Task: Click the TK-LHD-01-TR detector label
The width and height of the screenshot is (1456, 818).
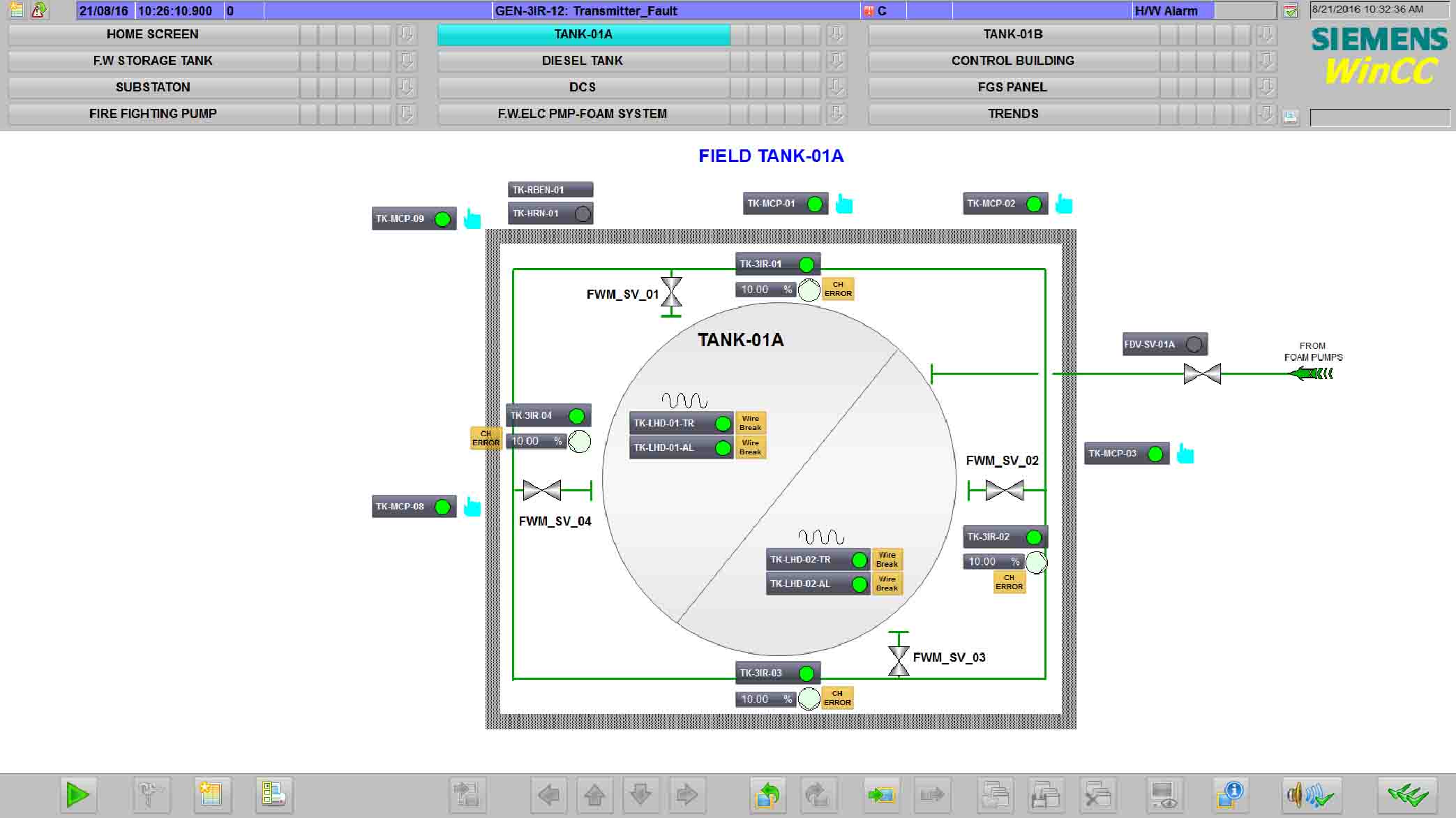Action: pyautogui.click(x=664, y=423)
